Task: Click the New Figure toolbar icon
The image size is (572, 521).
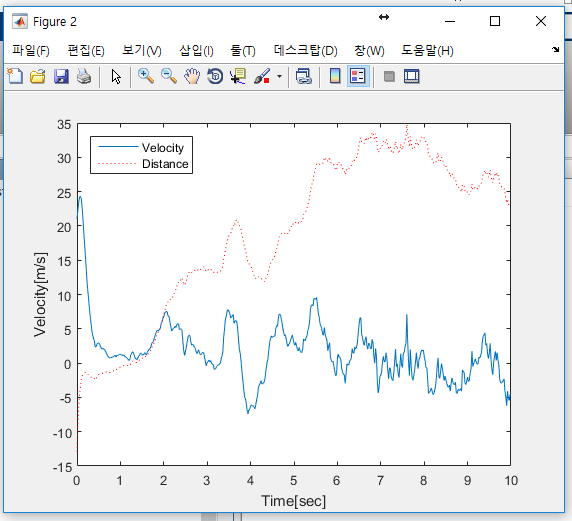Action: coord(15,77)
